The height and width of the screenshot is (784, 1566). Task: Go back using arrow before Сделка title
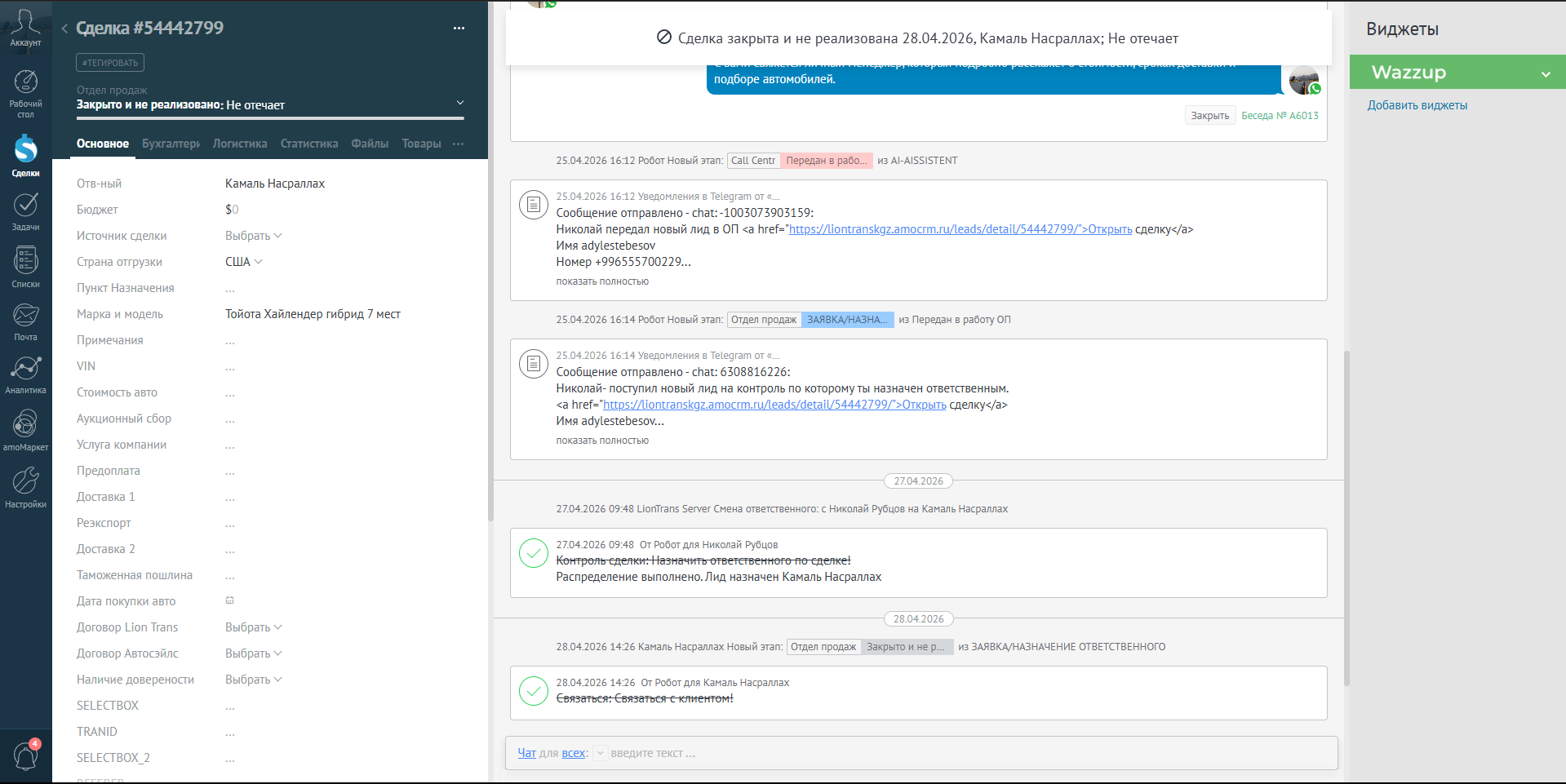tap(64, 29)
